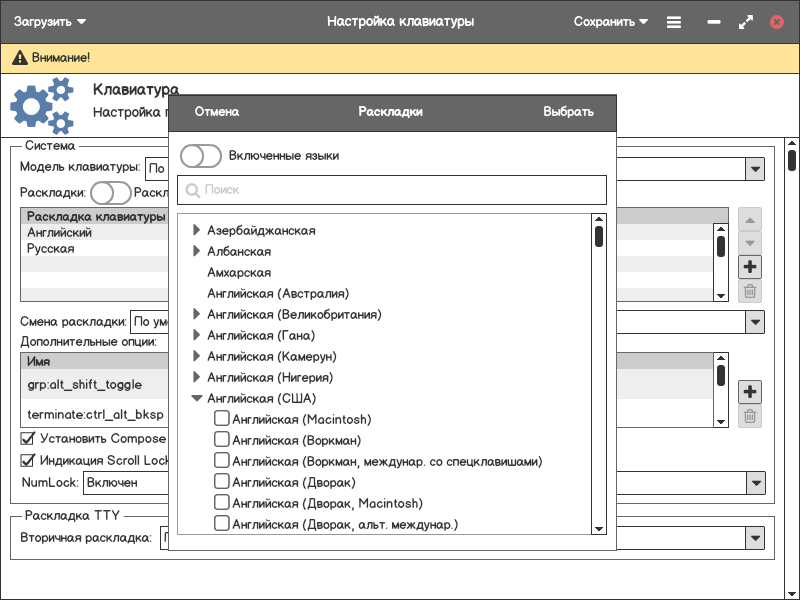Viewport: 800px width, 600px height.
Task: Move selected layout down with arrow icon
Action: [750, 243]
